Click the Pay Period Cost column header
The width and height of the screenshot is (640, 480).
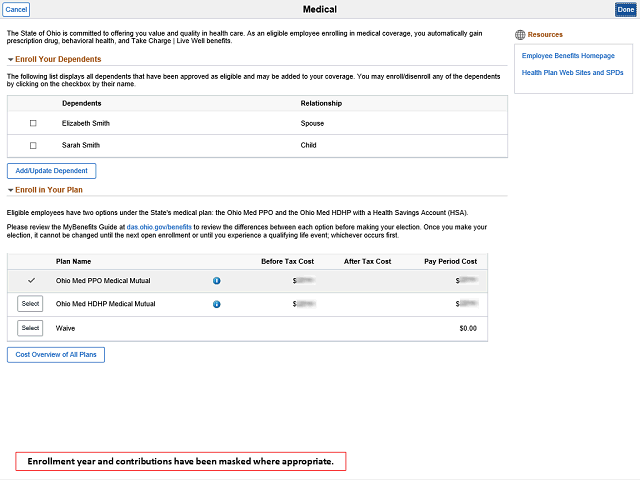(x=450, y=261)
